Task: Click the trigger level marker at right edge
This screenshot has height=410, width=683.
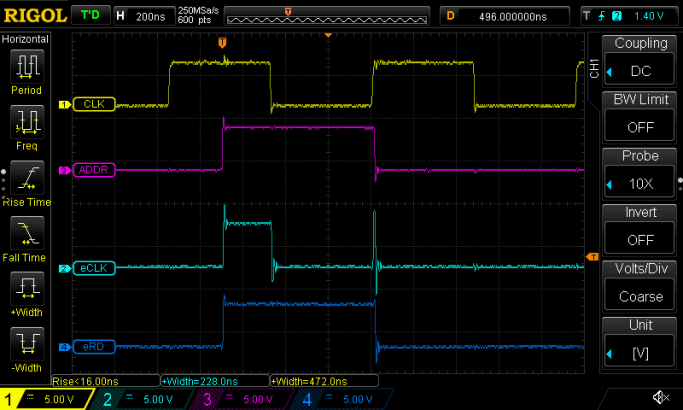Action: click(592, 257)
